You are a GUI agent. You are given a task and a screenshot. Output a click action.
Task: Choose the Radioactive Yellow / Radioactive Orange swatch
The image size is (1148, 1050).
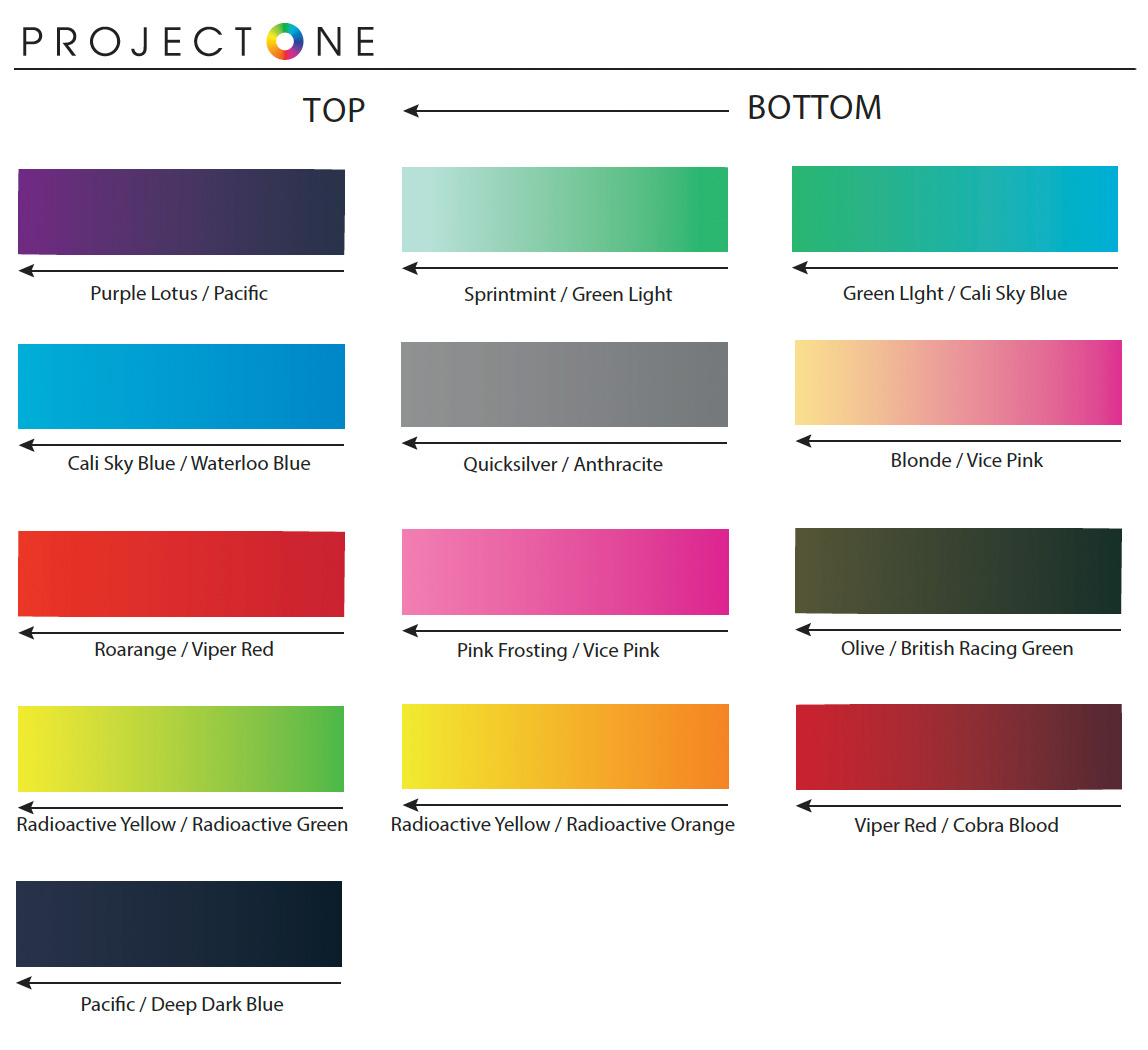[x=565, y=747]
